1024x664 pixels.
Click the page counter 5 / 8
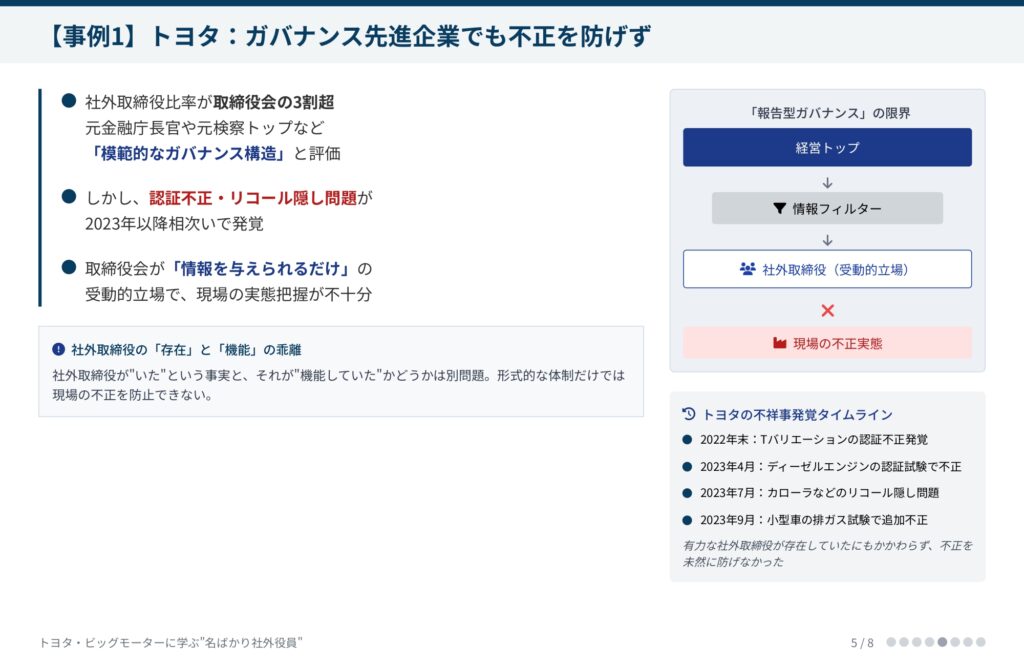pos(862,643)
